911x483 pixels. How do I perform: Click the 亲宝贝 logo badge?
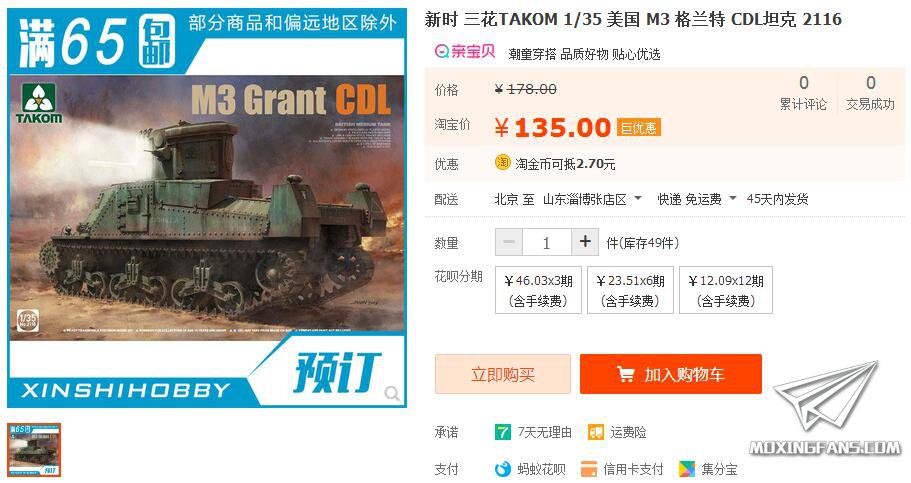coord(465,52)
